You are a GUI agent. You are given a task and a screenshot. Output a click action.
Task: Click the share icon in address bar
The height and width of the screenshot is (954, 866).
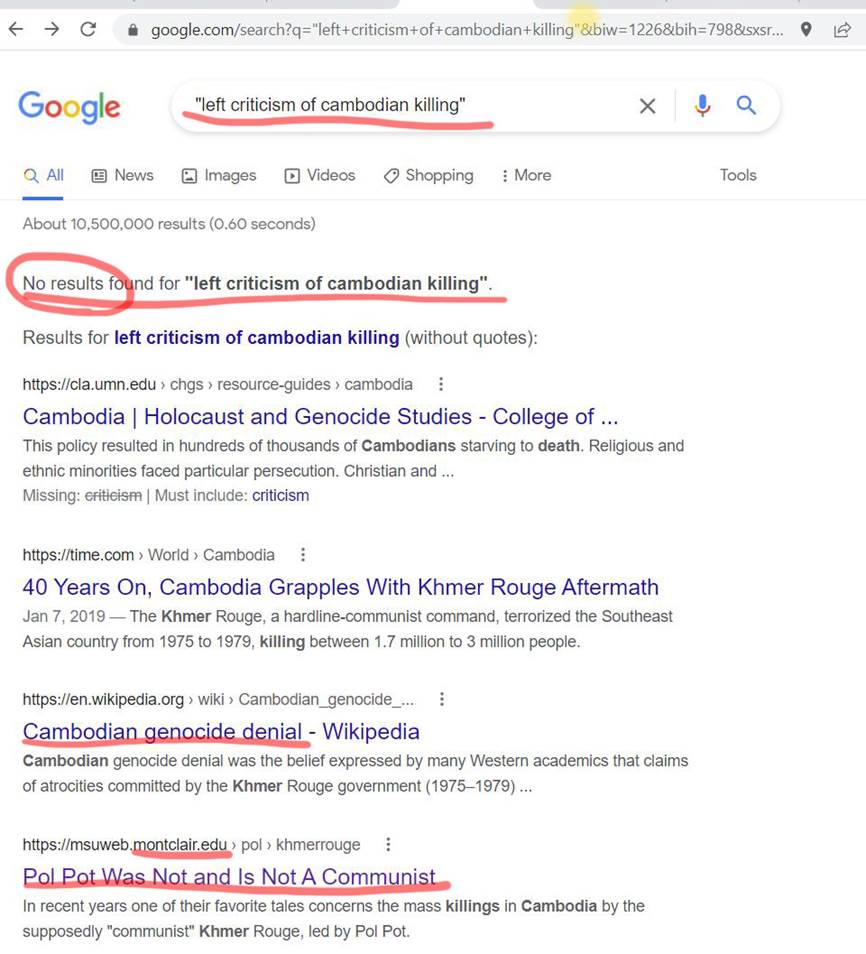click(x=842, y=29)
